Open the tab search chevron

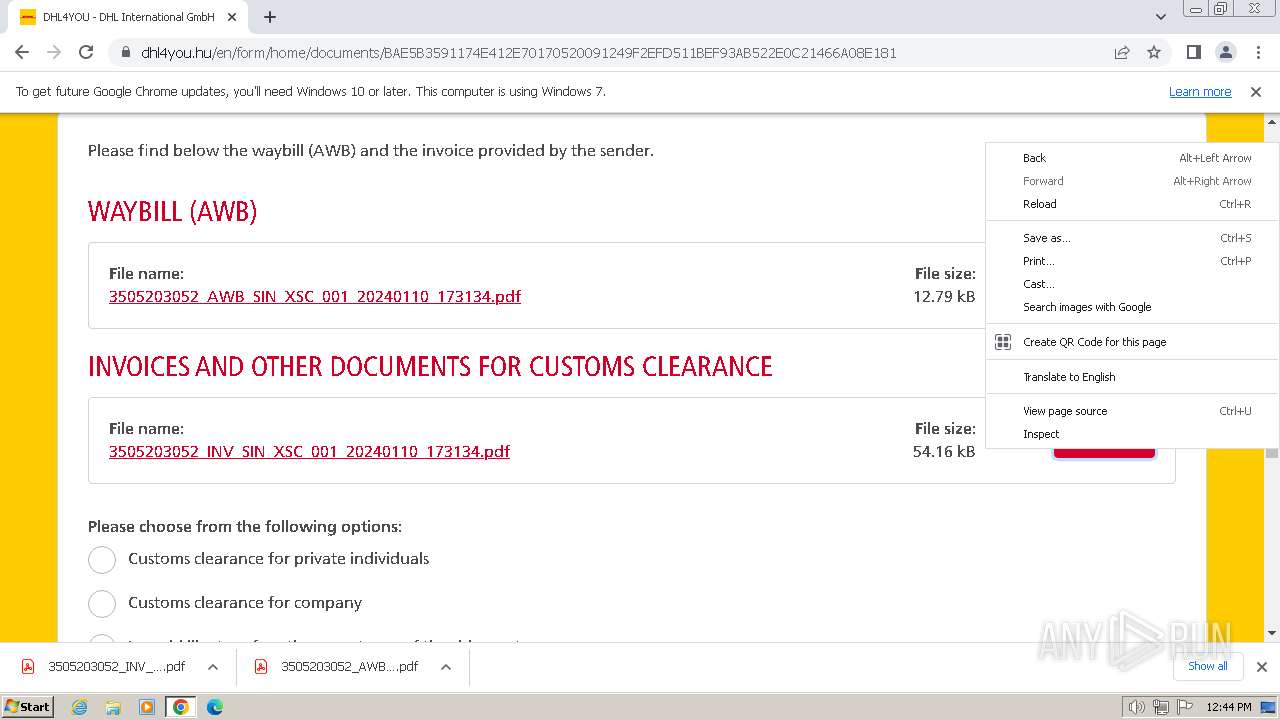coord(1160,17)
